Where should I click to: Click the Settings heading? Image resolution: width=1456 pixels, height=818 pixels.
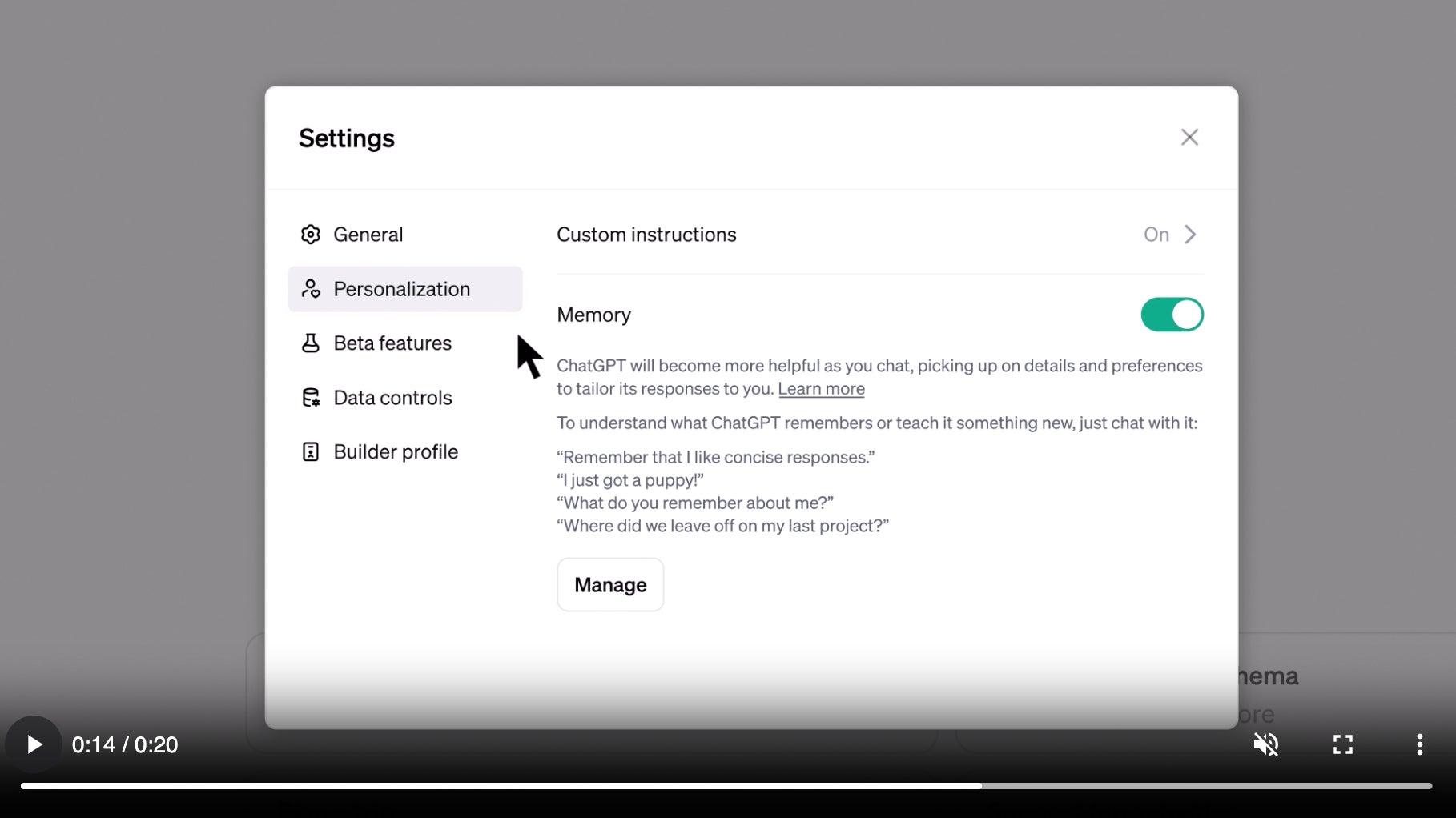pos(347,138)
